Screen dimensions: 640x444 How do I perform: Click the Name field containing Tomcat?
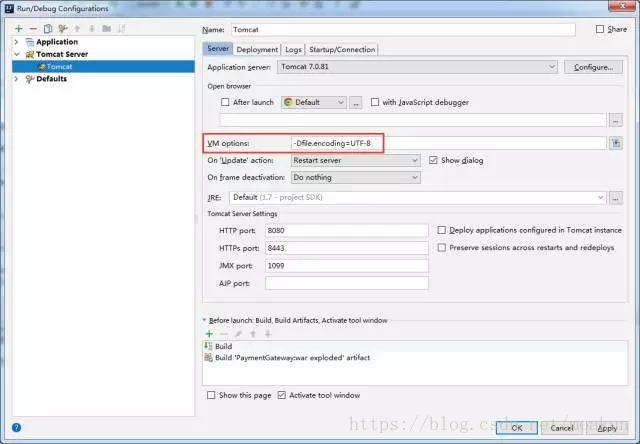pyautogui.click(x=403, y=29)
